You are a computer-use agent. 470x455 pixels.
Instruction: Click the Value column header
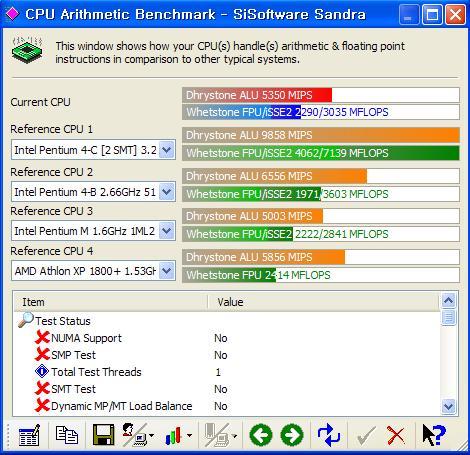point(323,302)
